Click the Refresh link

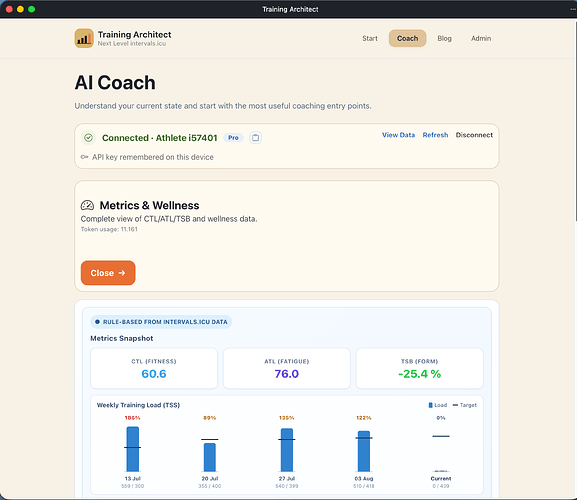pos(435,135)
